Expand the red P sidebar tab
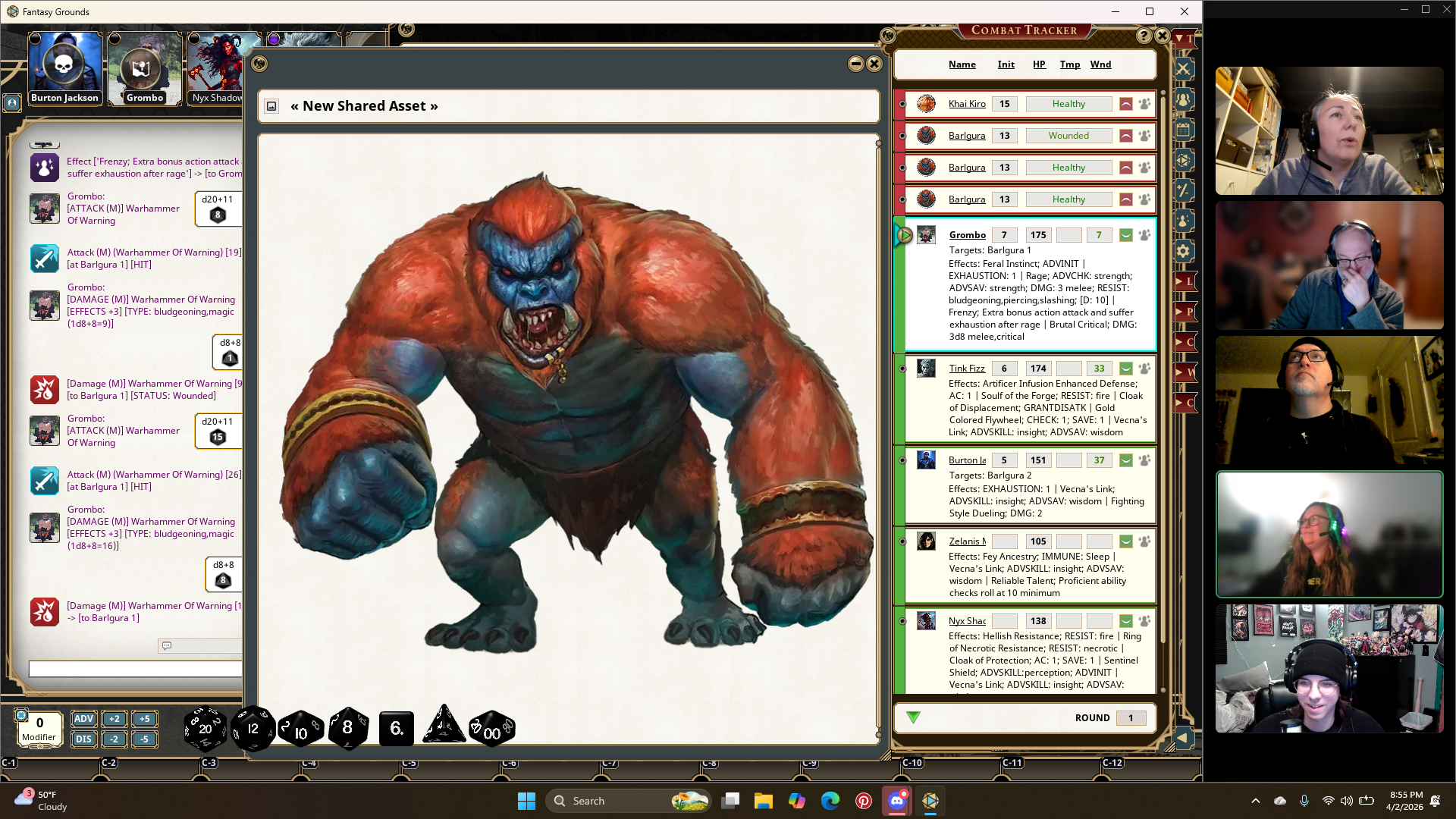Screen dimensions: 1456x819 (x=1185, y=312)
